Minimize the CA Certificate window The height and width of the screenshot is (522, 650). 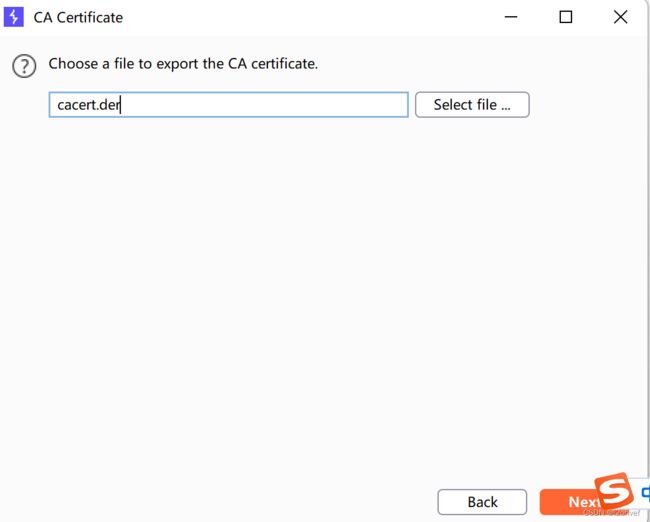tap(511, 17)
